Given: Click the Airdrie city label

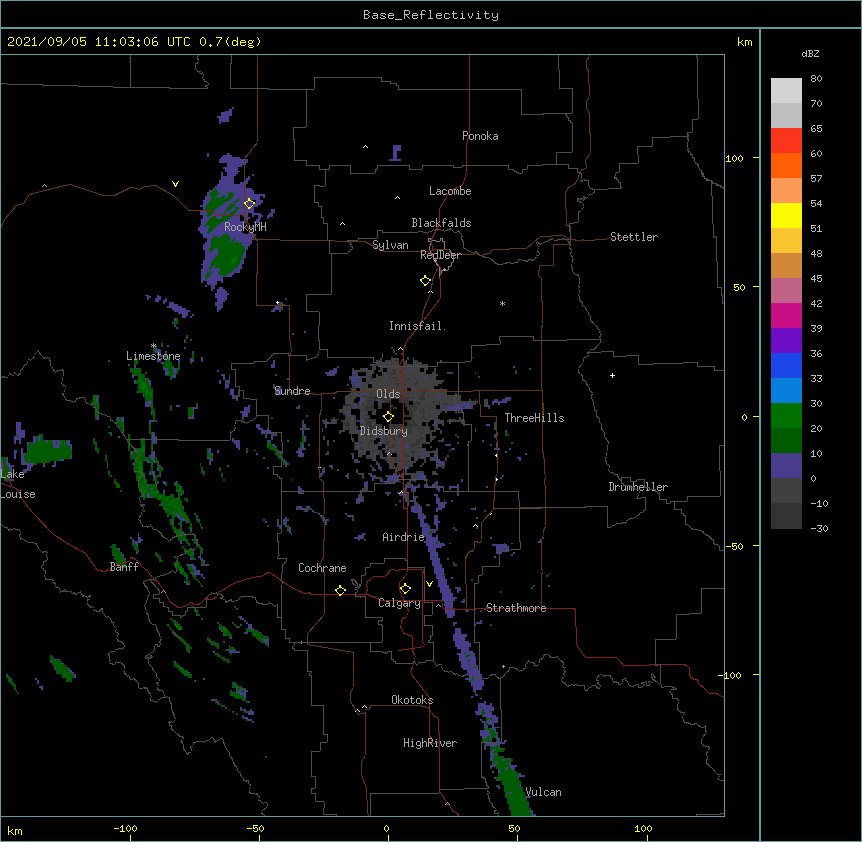Looking at the screenshot, I should [x=403, y=537].
